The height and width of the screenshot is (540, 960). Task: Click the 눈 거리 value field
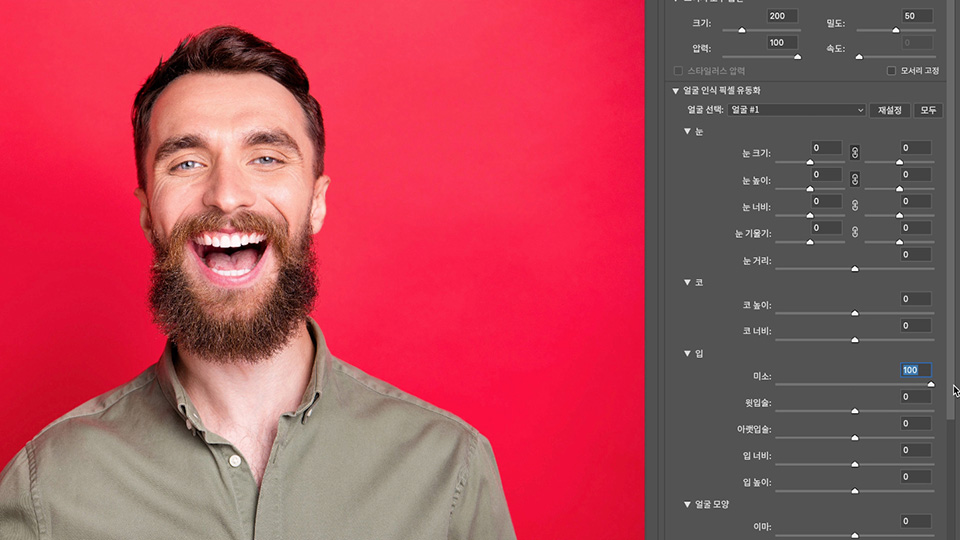click(916, 255)
